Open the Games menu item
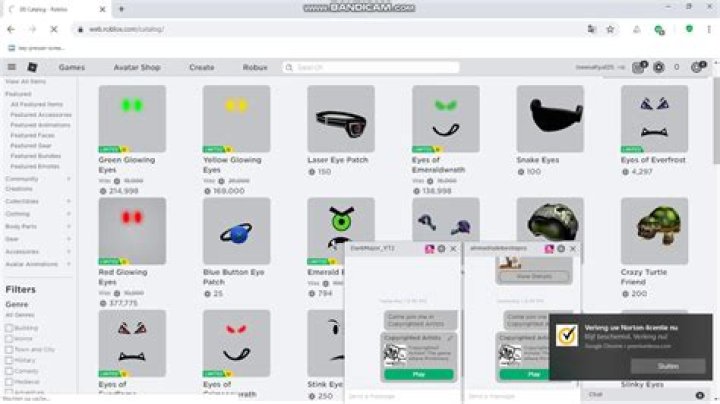The image size is (720, 404). 71,67
